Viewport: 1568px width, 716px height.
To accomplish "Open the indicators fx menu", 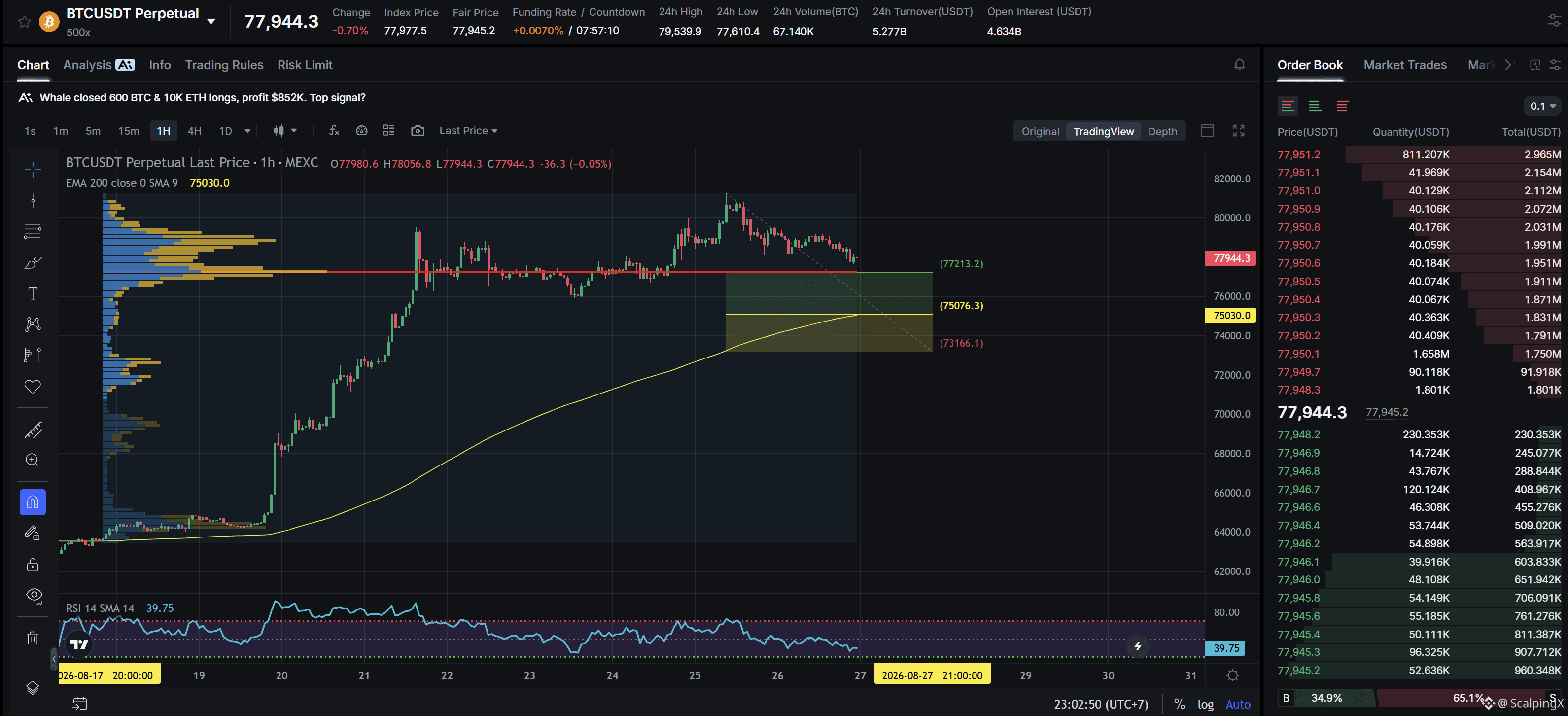I will [334, 130].
